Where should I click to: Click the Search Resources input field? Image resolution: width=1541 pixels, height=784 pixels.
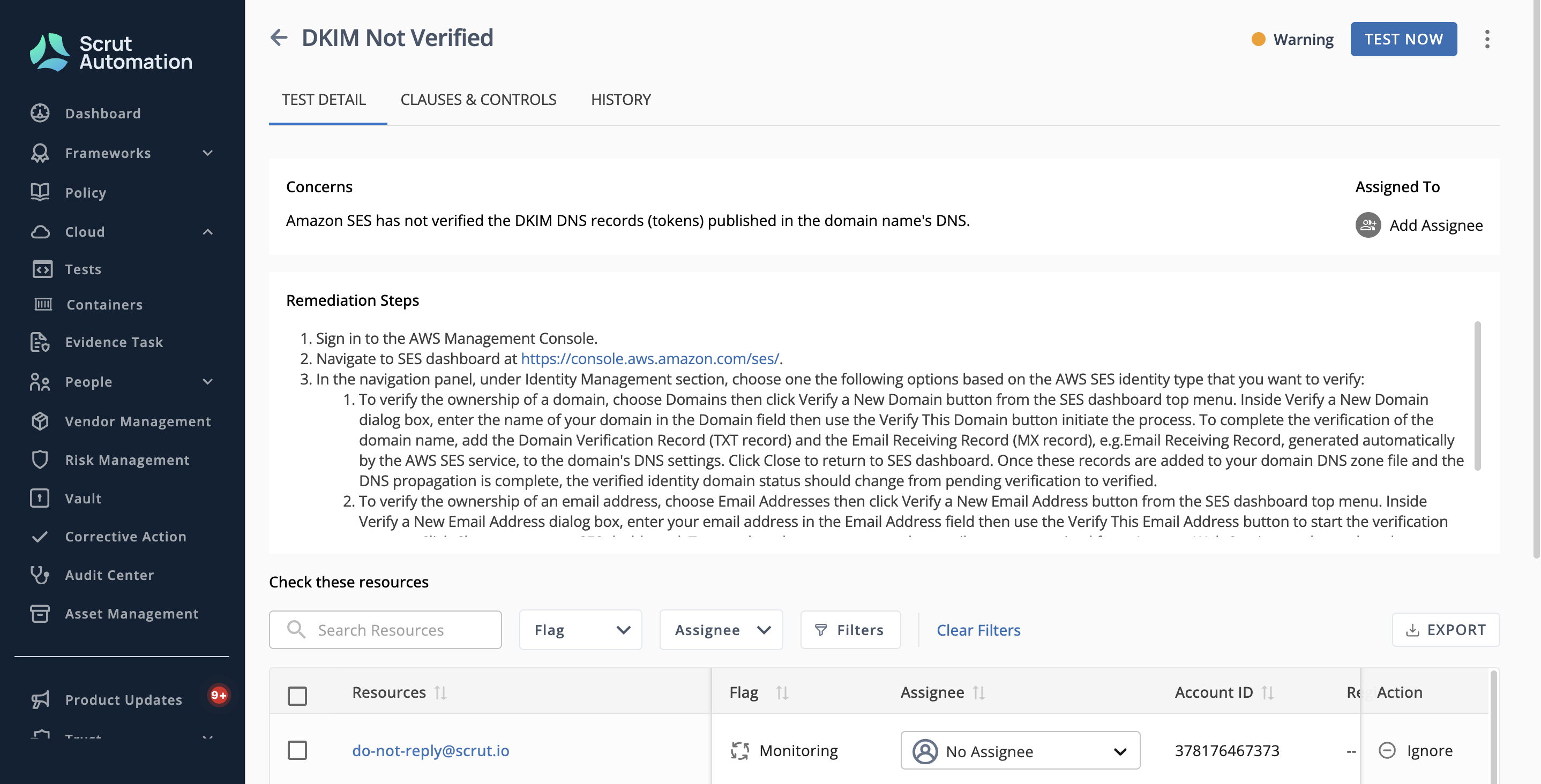pyautogui.click(x=385, y=630)
